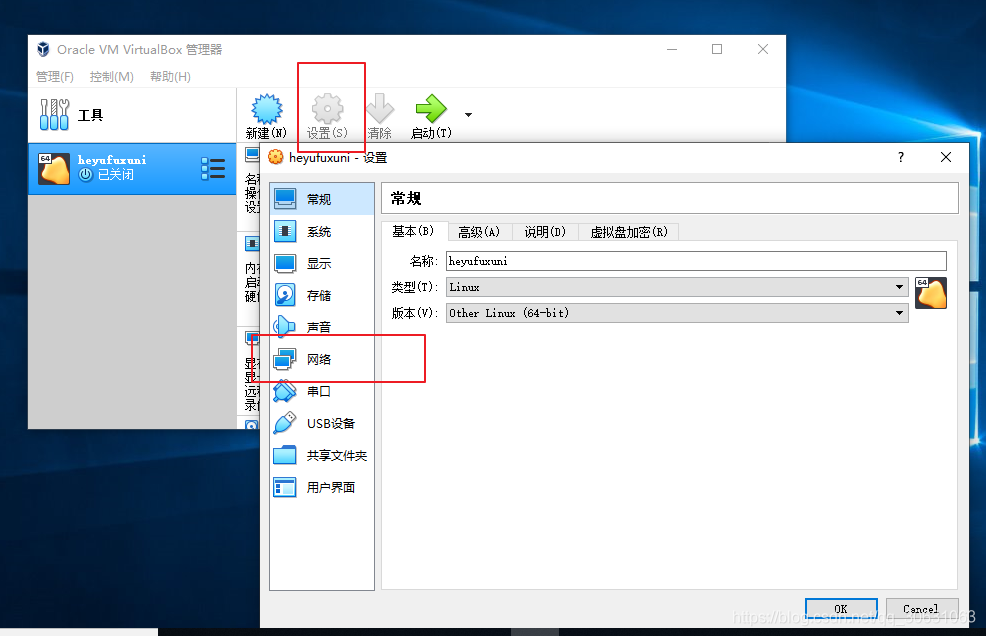
Task: Click the 已关闭 powered-off status text
Action: [x=116, y=175]
